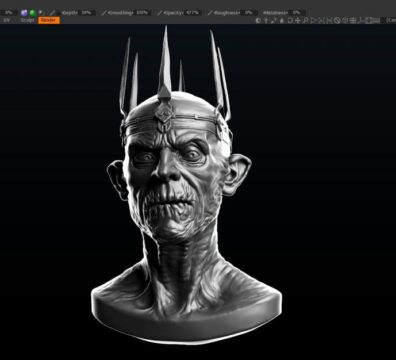Click the rotate camera square icon
396x360 pixels.
coord(290,20)
